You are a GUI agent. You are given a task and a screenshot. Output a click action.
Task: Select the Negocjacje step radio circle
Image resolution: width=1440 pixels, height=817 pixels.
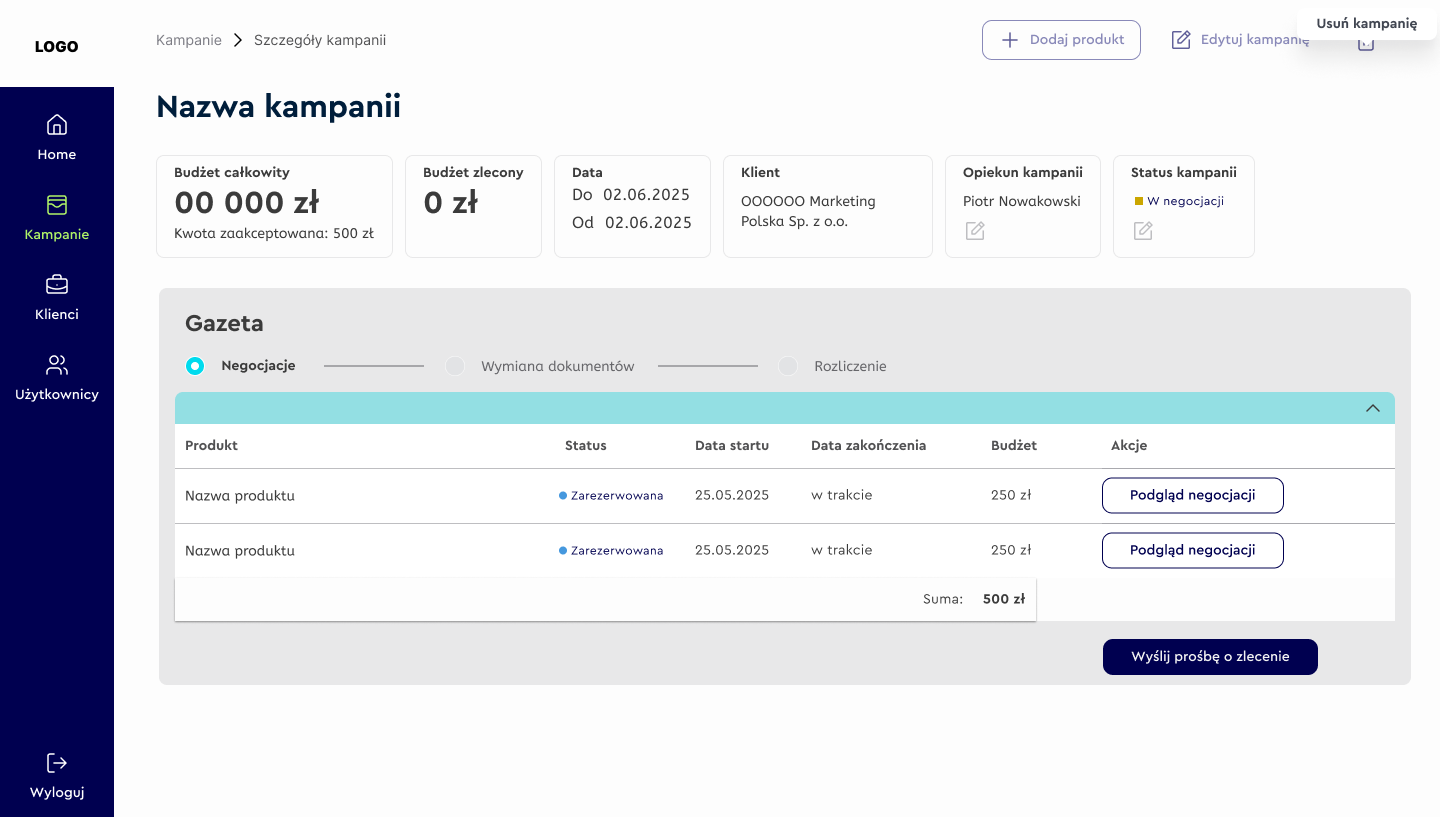pos(195,366)
